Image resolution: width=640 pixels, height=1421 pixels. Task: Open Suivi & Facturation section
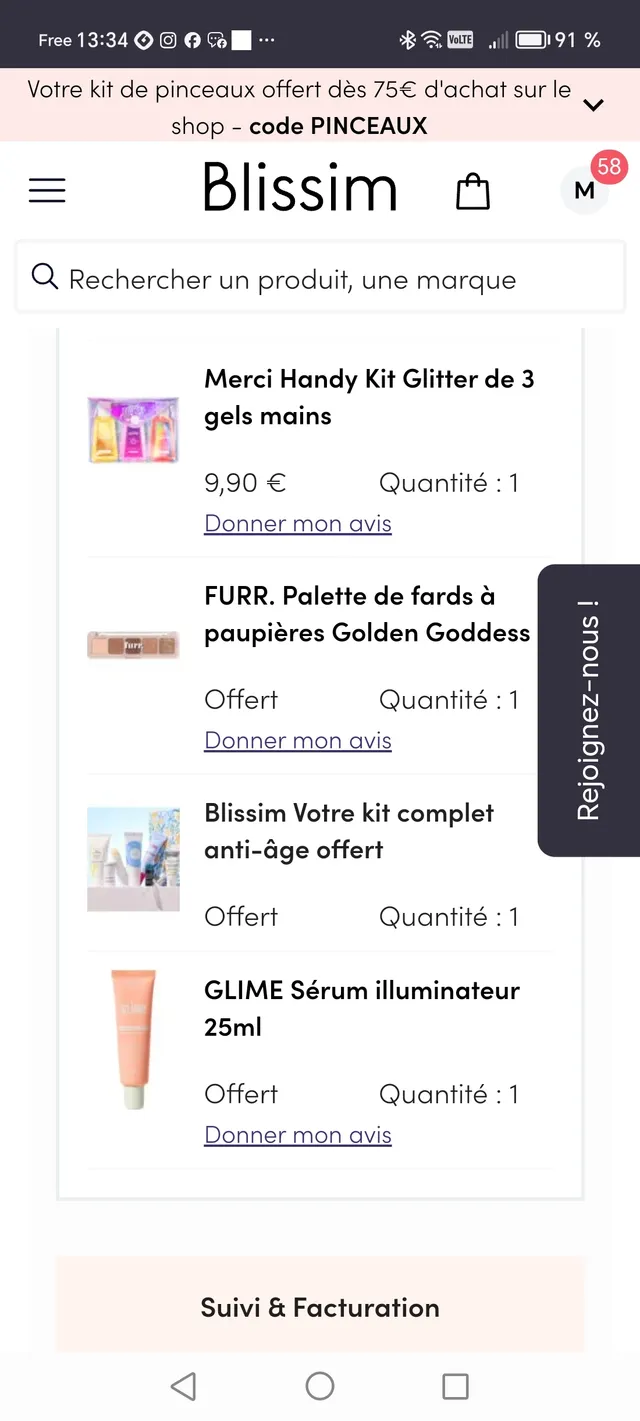tap(320, 1306)
